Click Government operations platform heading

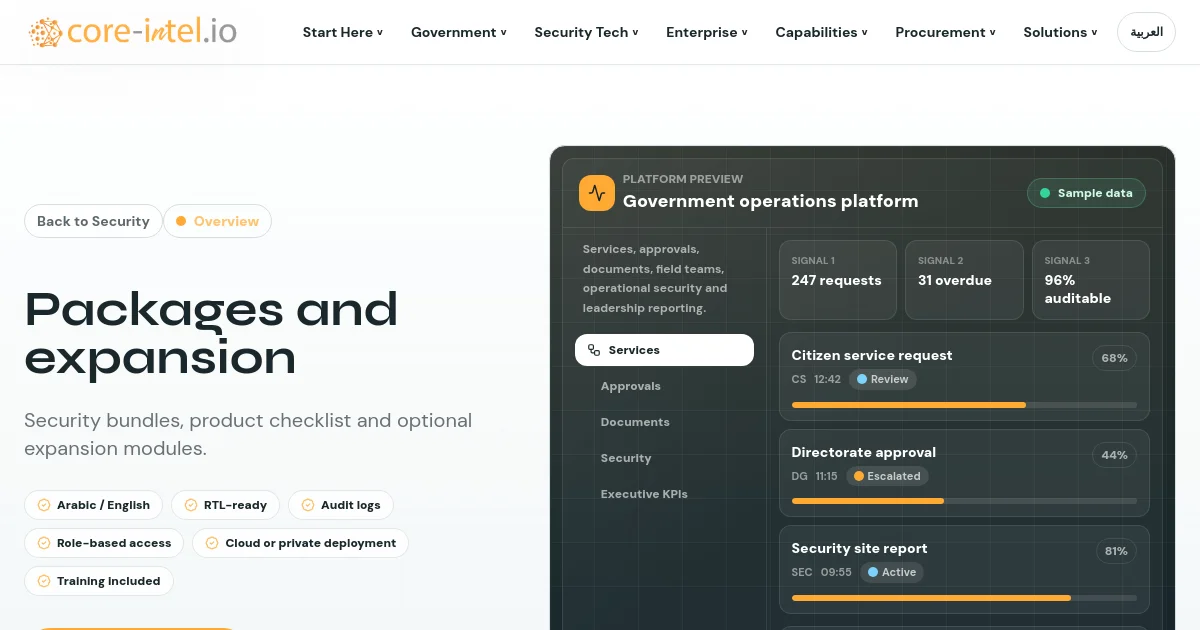tap(770, 201)
